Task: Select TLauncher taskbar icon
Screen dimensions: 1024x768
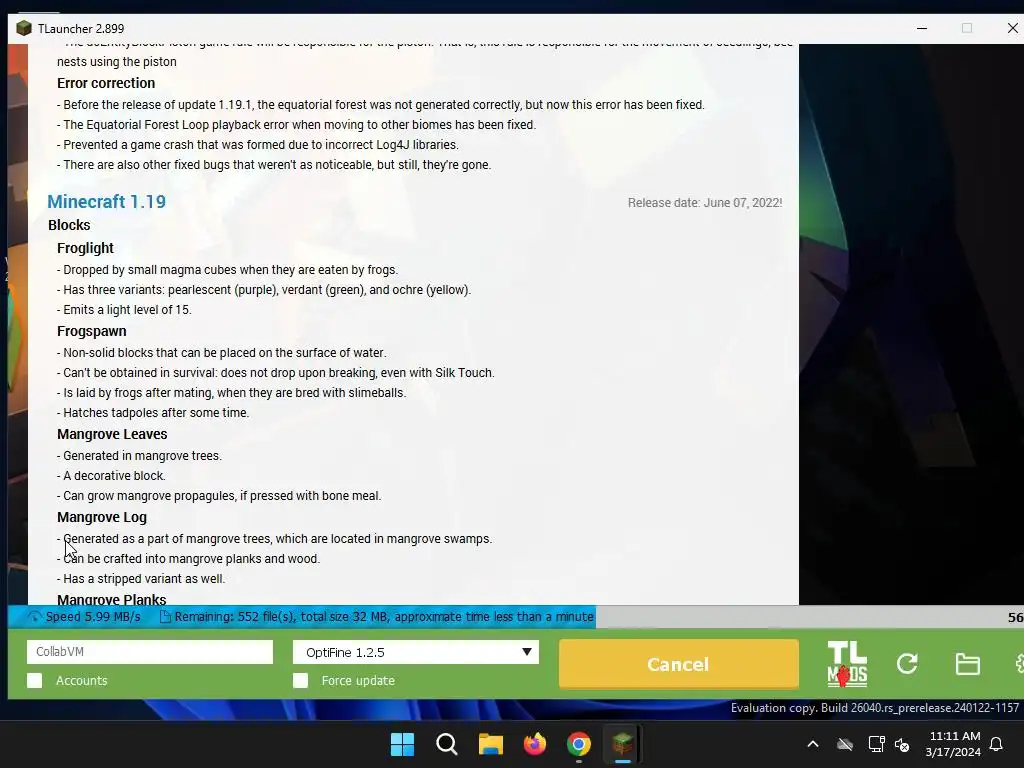Action: [x=622, y=744]
